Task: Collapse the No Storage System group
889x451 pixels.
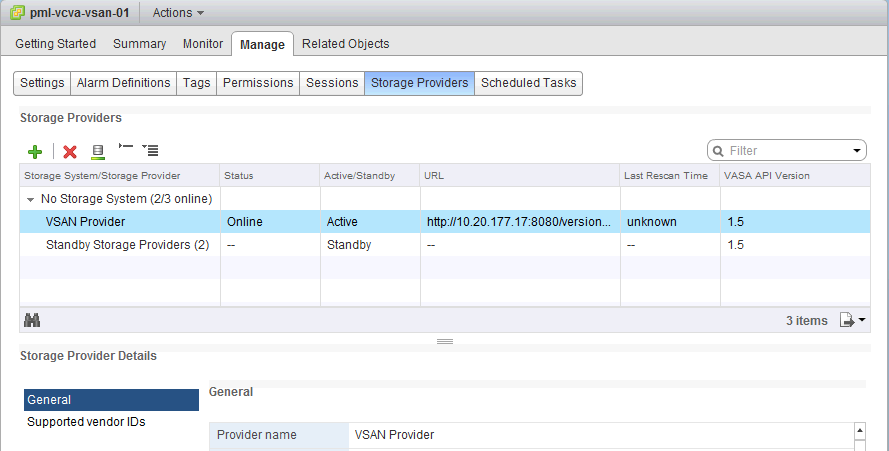Action: pyautogui.click(x=30, y=199)
